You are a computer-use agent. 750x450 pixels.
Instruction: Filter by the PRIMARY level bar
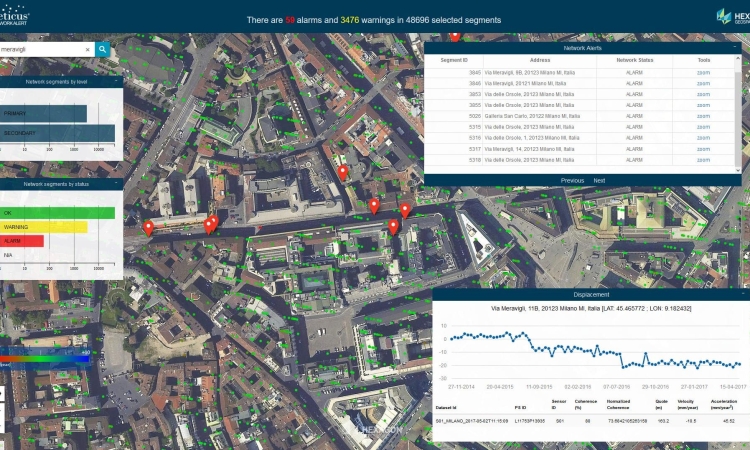coord(43,113)
